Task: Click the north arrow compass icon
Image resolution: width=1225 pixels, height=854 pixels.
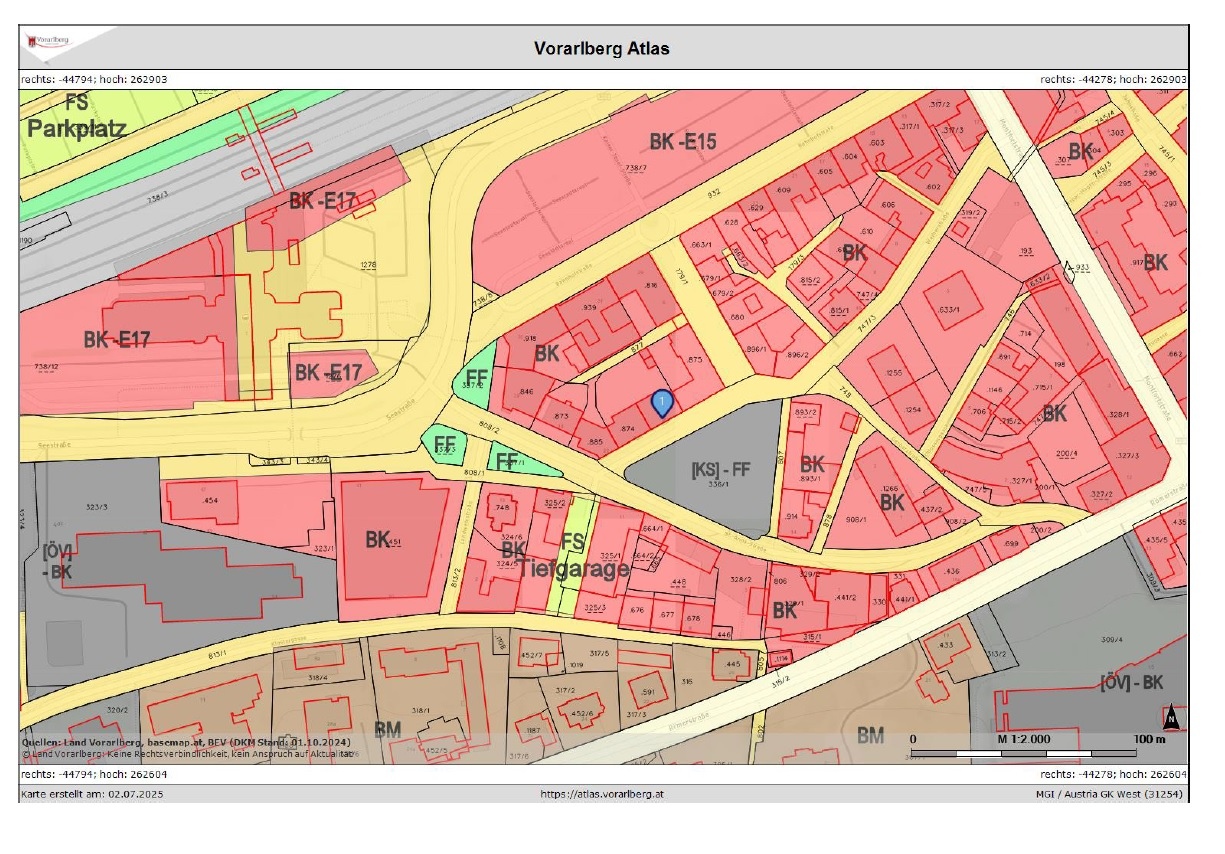Action: (x=1171, y=717)
